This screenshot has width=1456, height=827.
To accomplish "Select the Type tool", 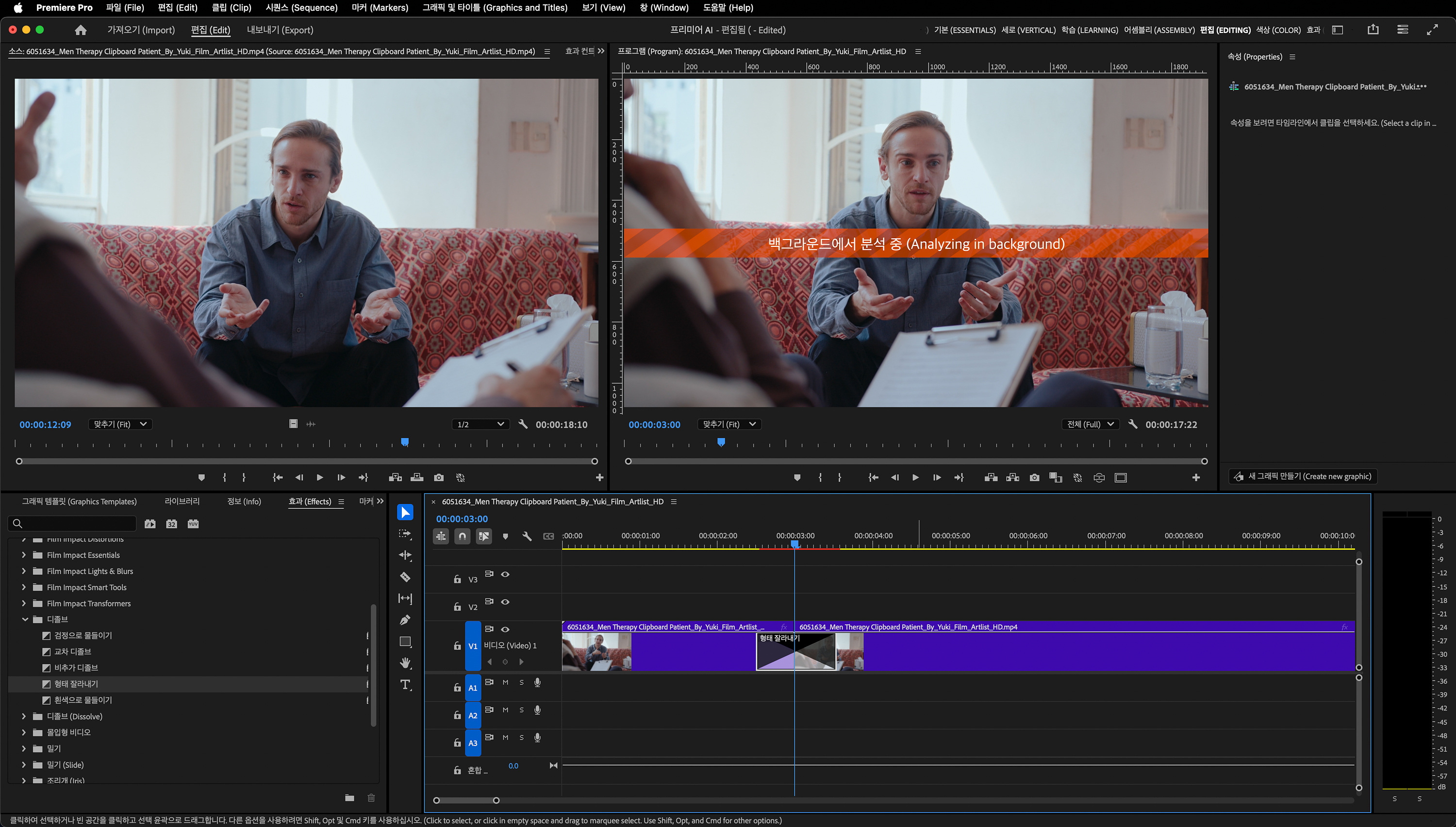I will tap(405, 684).
